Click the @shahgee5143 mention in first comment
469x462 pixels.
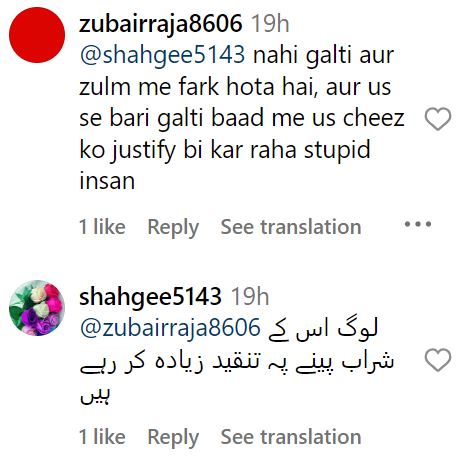[x=163, y=55]
